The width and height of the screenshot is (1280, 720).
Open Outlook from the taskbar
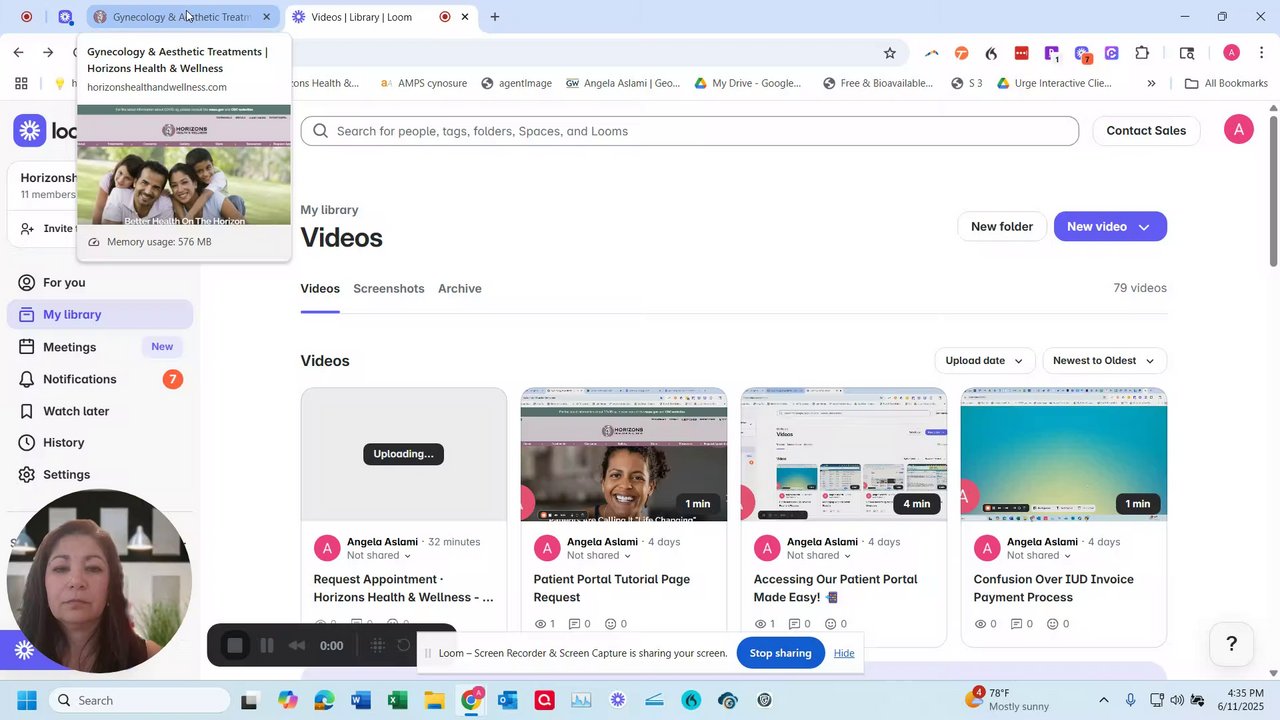(507, 700)
